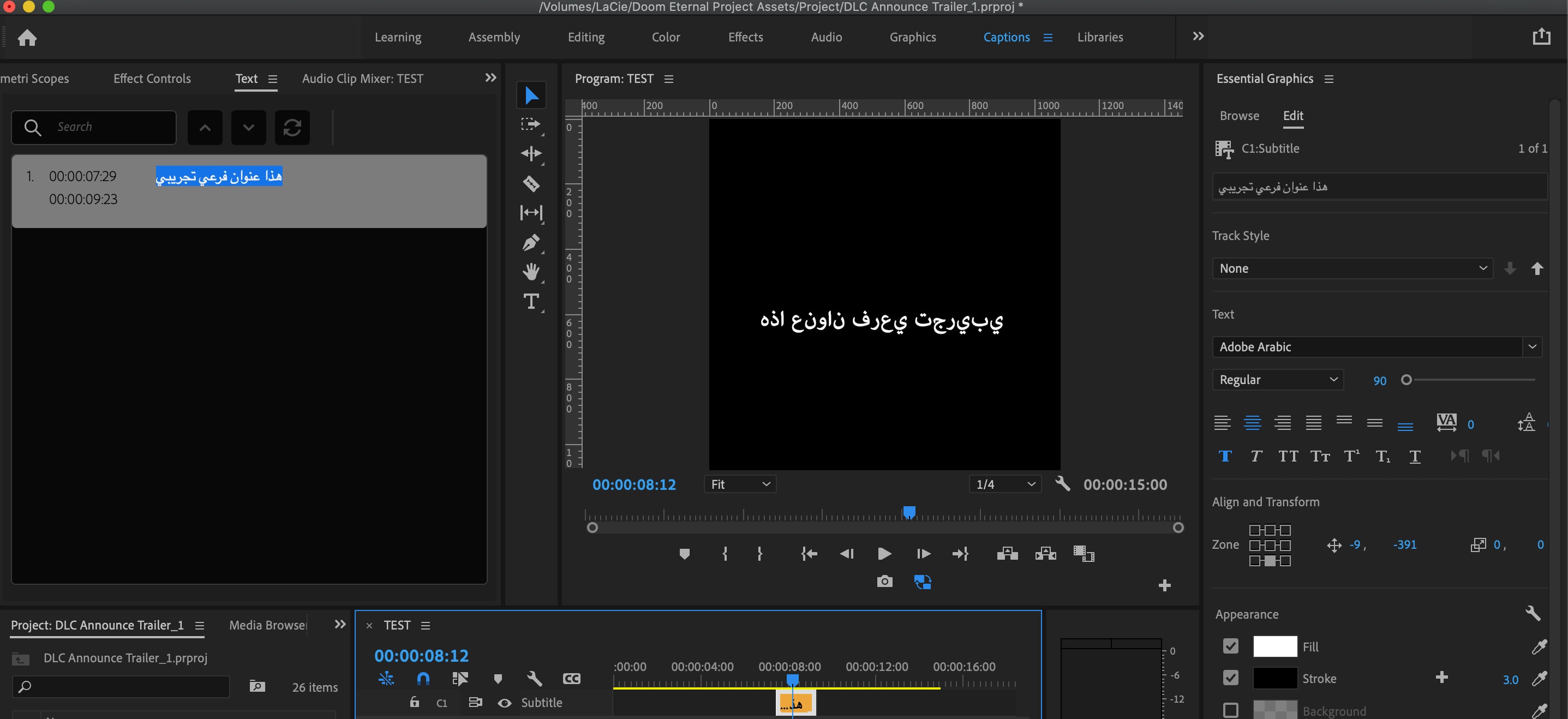The height and width of the screenshot is (719, 1568).
Task: Click the subtitle text field in Essential Graphics
Action: pos(1379,187)
